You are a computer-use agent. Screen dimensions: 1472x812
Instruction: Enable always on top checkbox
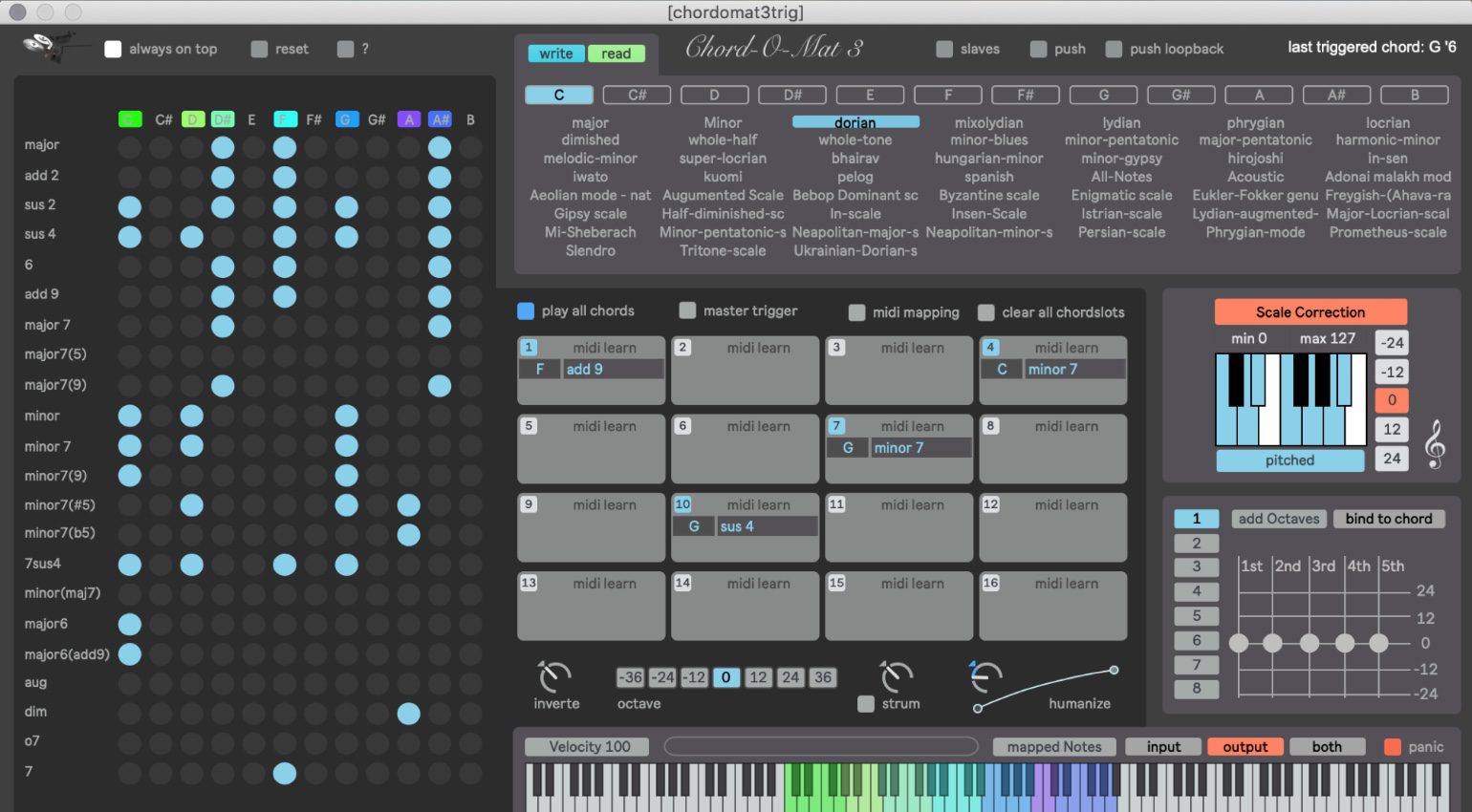coord(113,49)
